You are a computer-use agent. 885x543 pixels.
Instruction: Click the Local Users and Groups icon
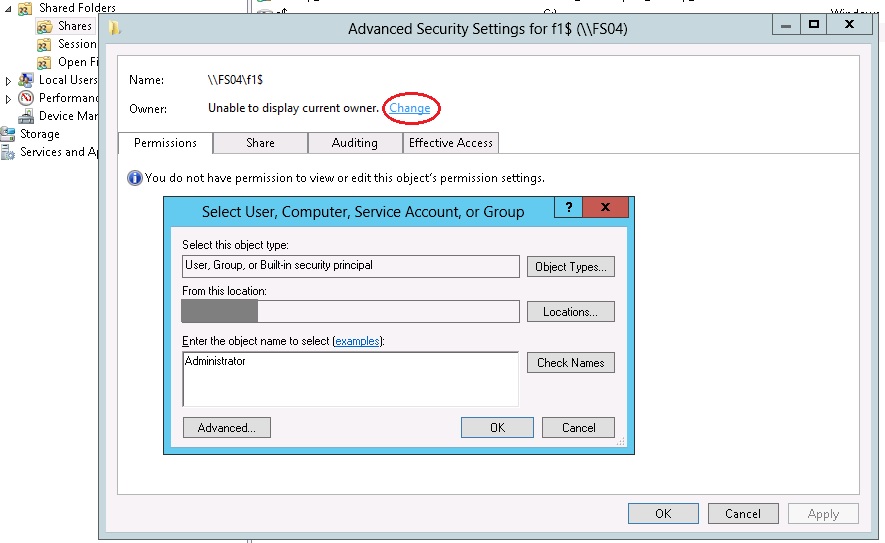pos(25,80)
